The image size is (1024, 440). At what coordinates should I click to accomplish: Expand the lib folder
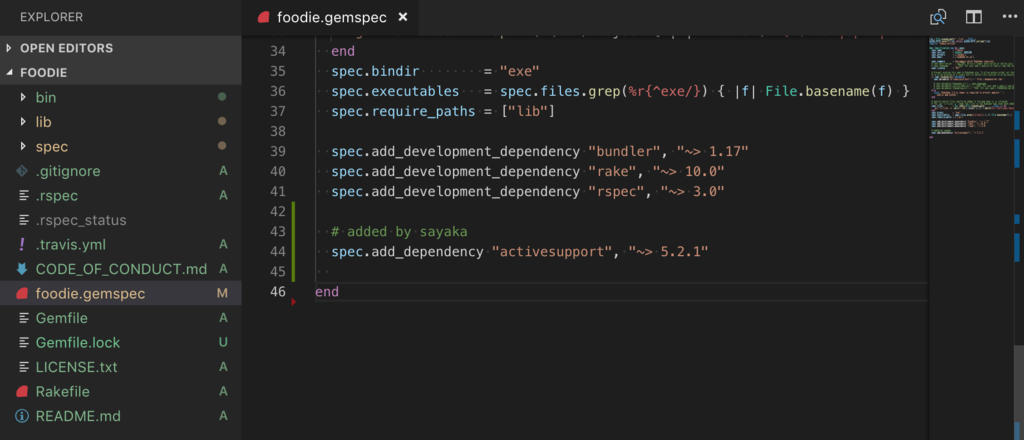pos(43,122)
